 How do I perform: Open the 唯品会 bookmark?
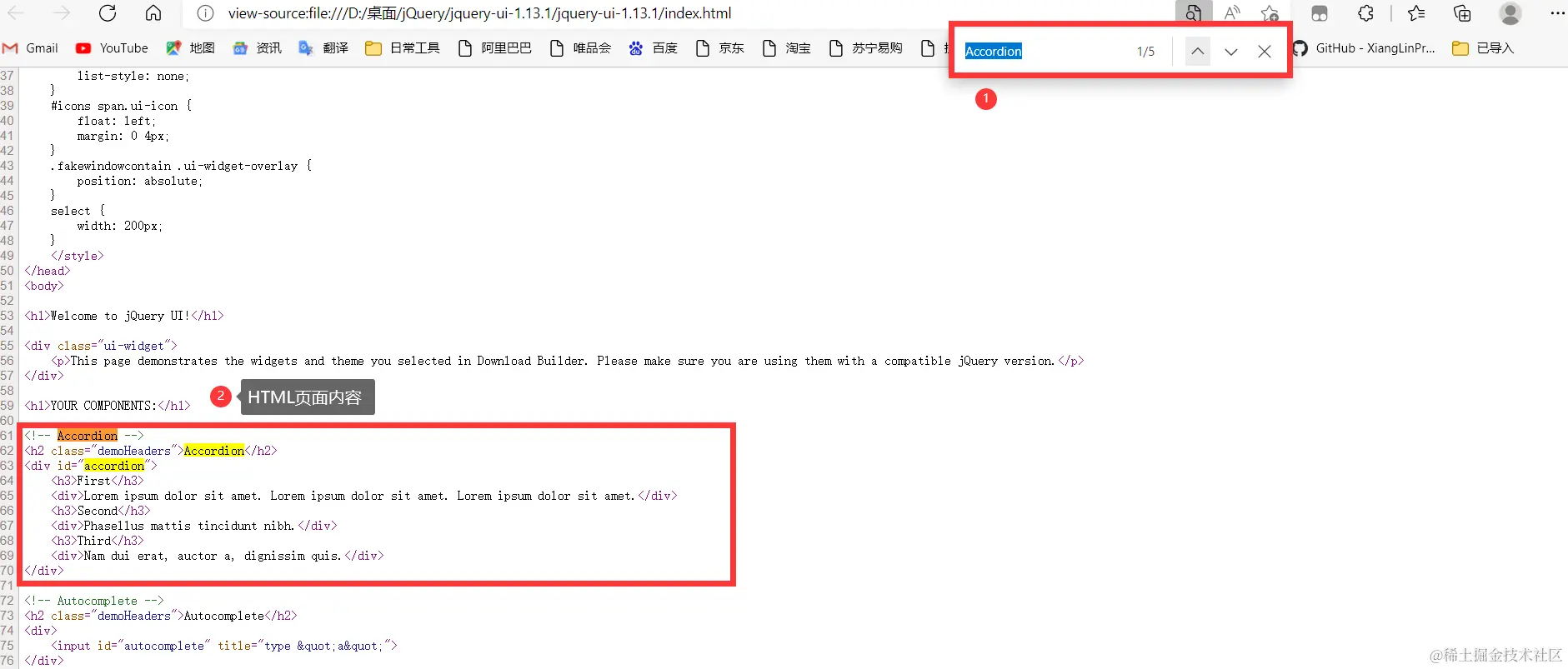pos(580,48)
